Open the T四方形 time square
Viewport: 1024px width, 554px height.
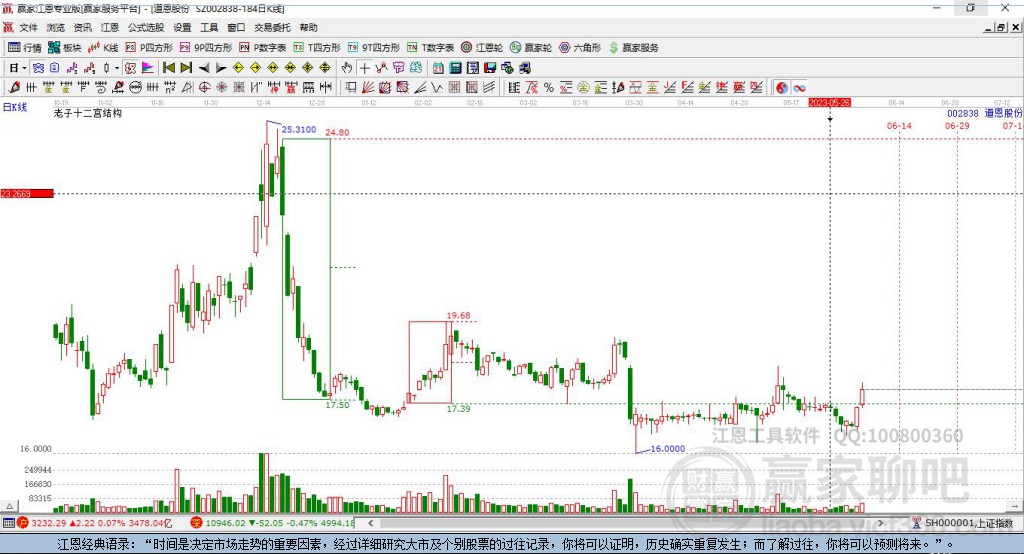coord(317,48)
